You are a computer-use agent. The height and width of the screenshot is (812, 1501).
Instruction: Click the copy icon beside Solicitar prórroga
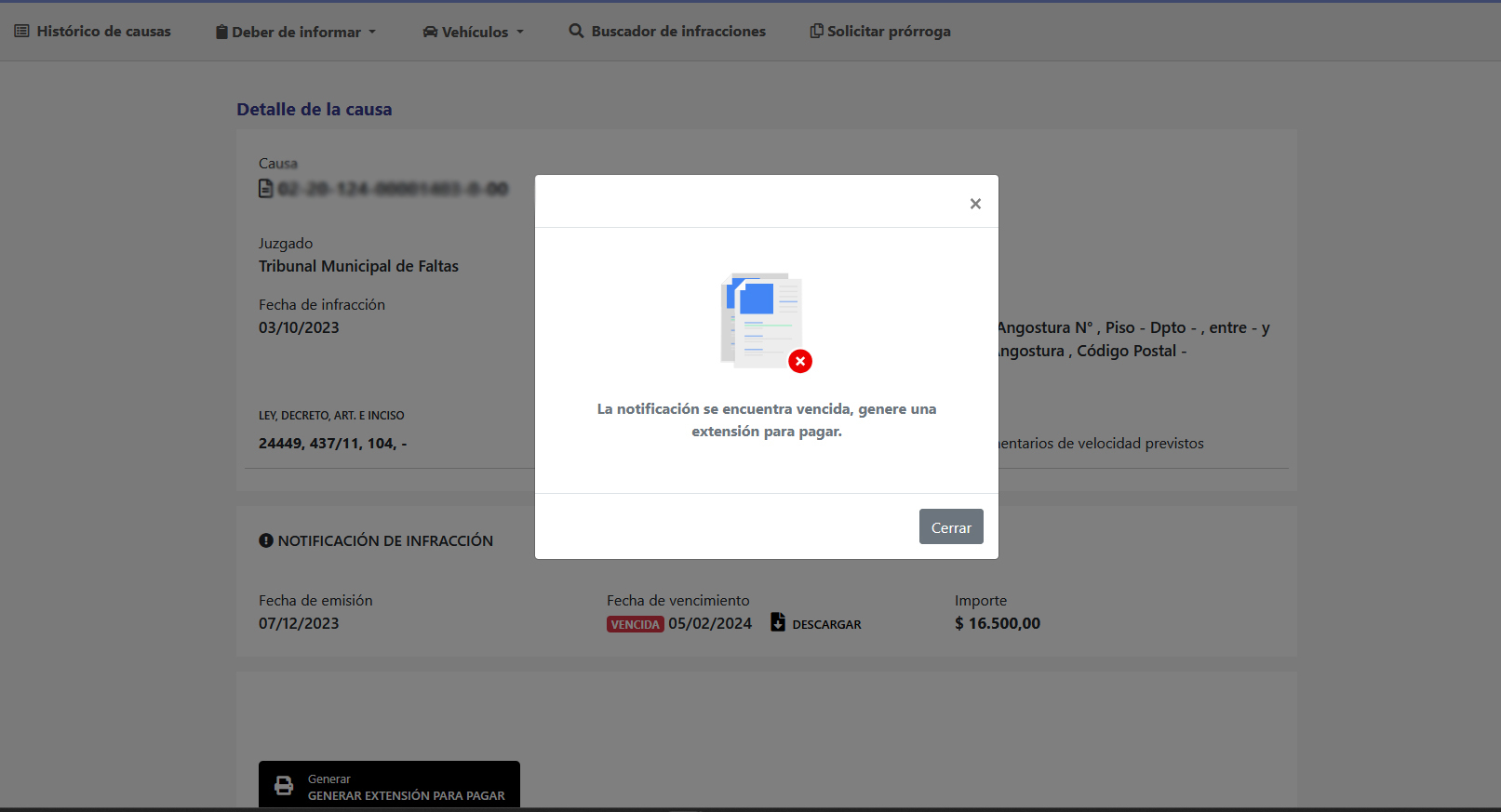coord(816,31)
